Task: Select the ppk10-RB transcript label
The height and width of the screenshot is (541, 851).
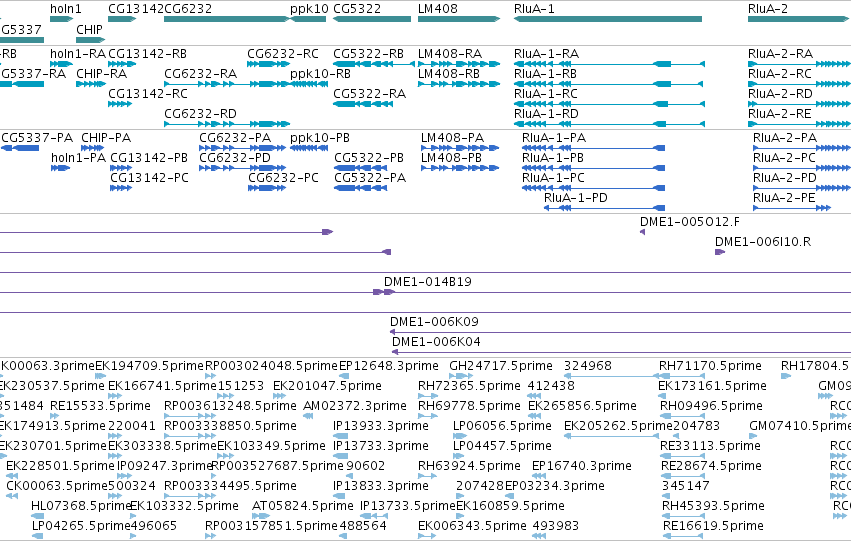Action: 321,74
